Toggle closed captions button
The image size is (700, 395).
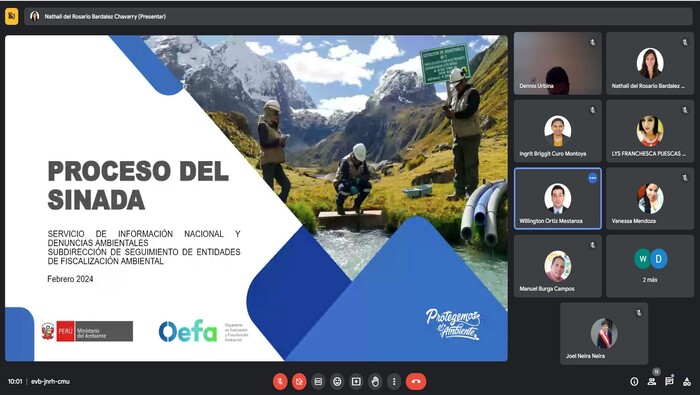318,382
